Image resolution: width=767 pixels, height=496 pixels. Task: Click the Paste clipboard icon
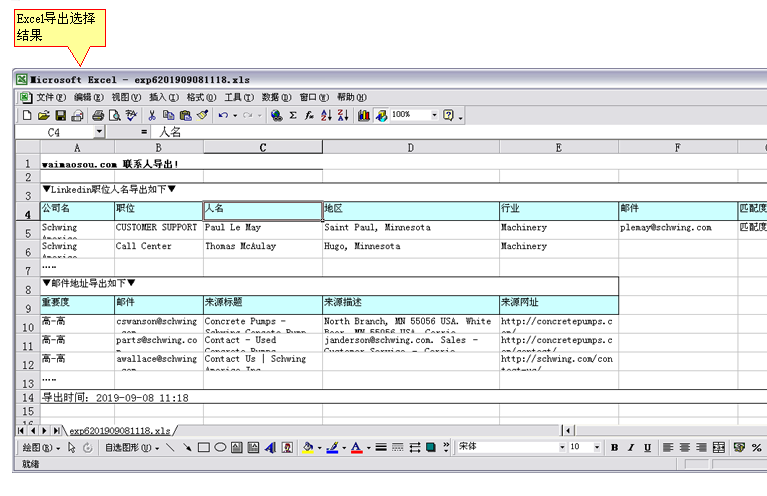click(185, 115)
